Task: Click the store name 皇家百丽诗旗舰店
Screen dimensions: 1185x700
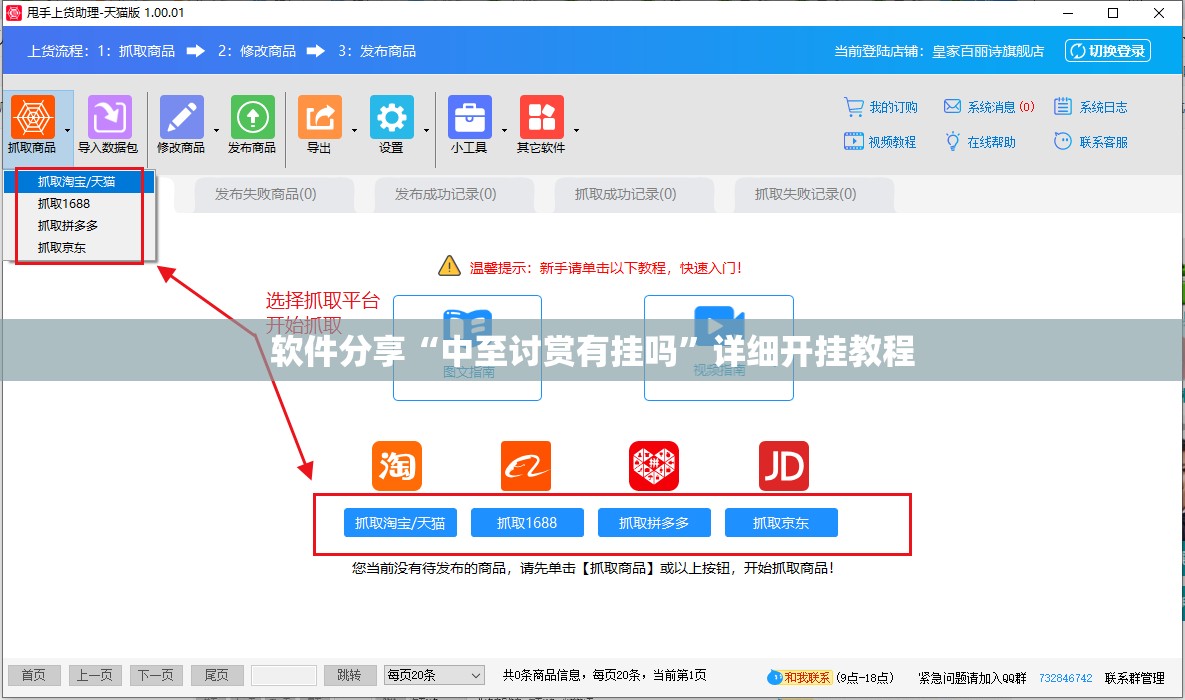Action: point(988,51)
